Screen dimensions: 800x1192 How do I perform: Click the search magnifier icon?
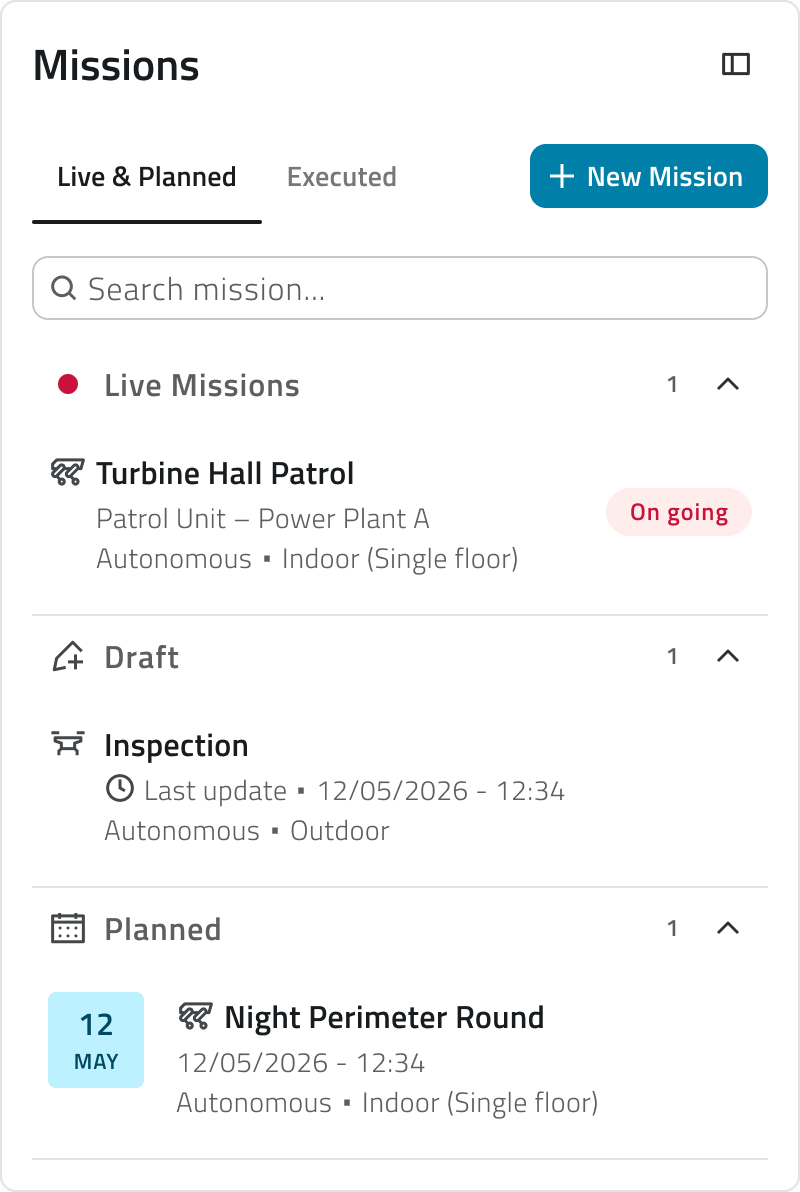(x=64, y=288)
